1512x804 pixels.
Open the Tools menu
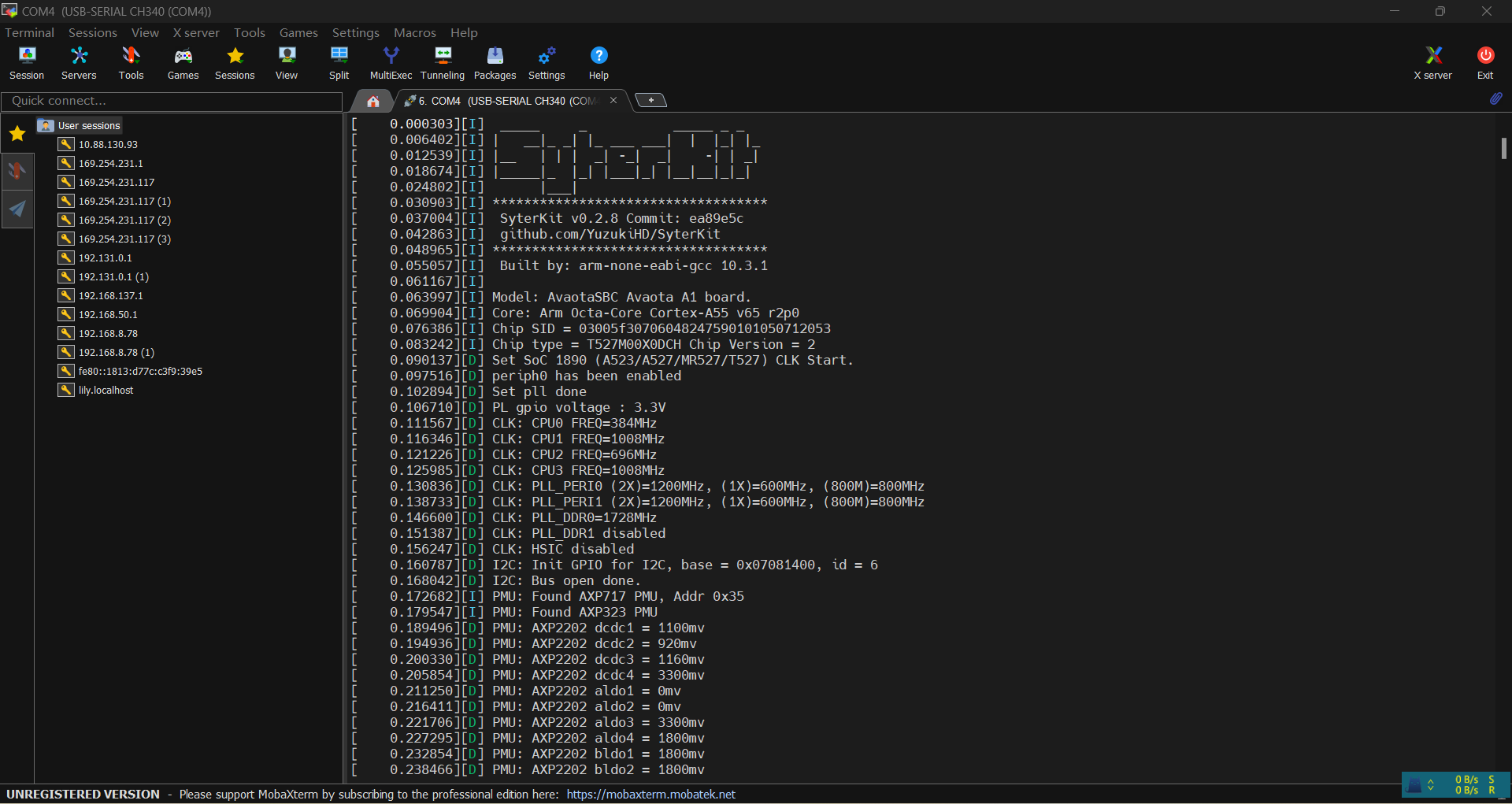tap(249, 32)
